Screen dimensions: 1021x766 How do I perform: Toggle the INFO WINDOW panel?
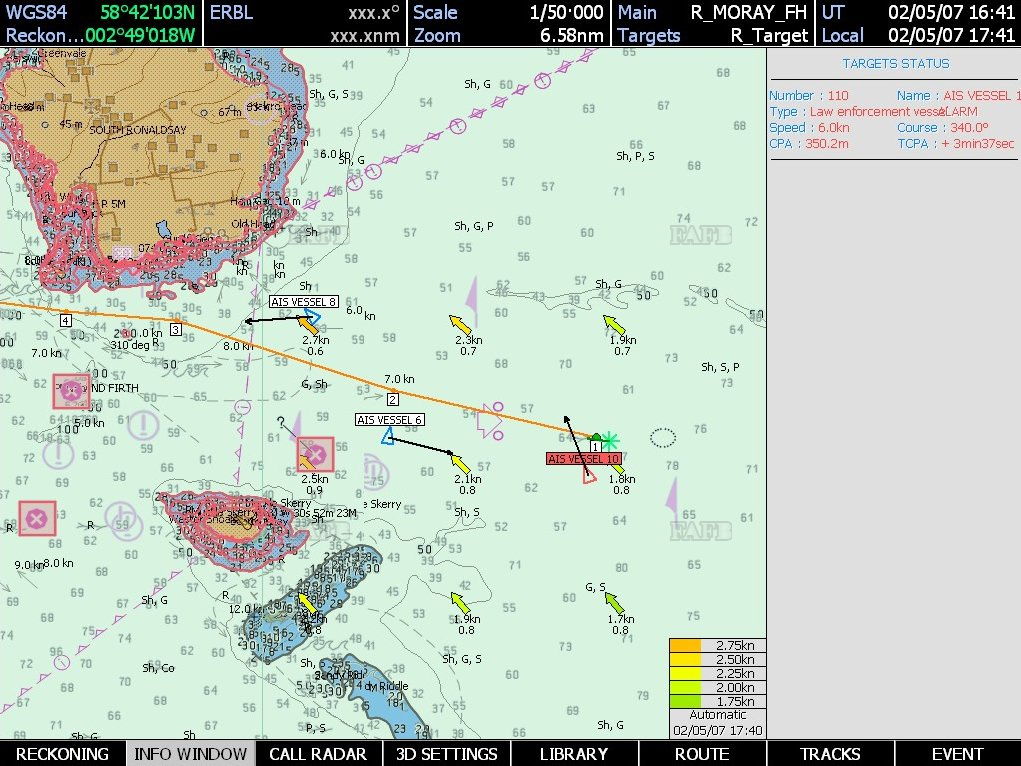pos(190,754)
